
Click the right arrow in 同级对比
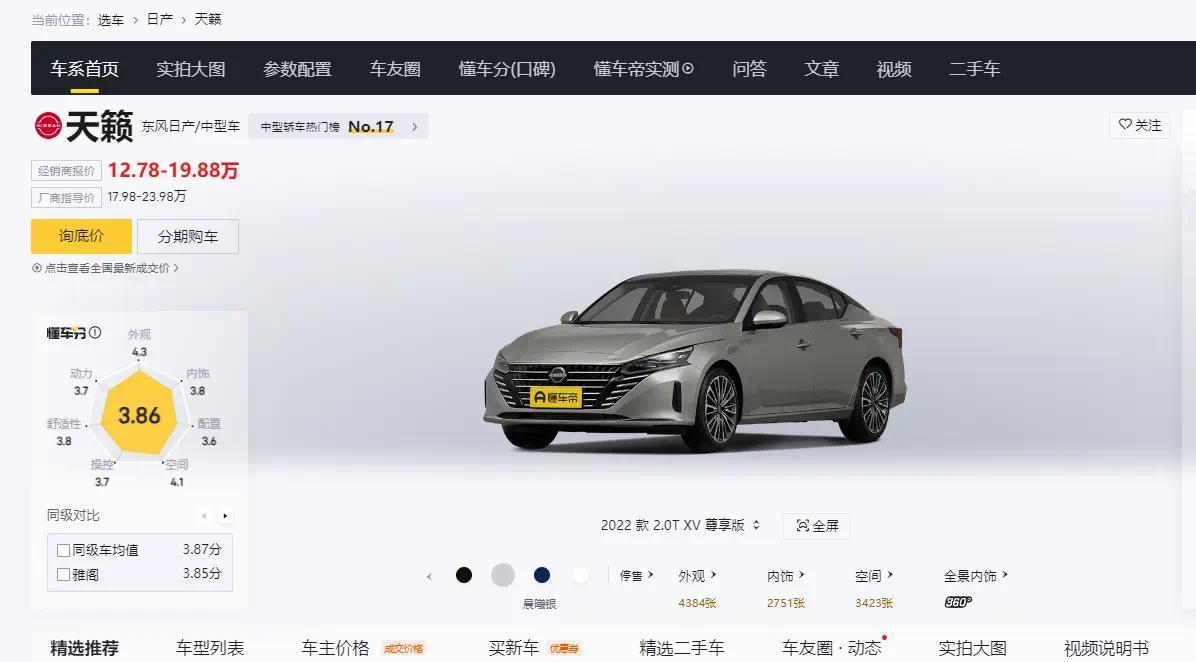coord(225,516)
